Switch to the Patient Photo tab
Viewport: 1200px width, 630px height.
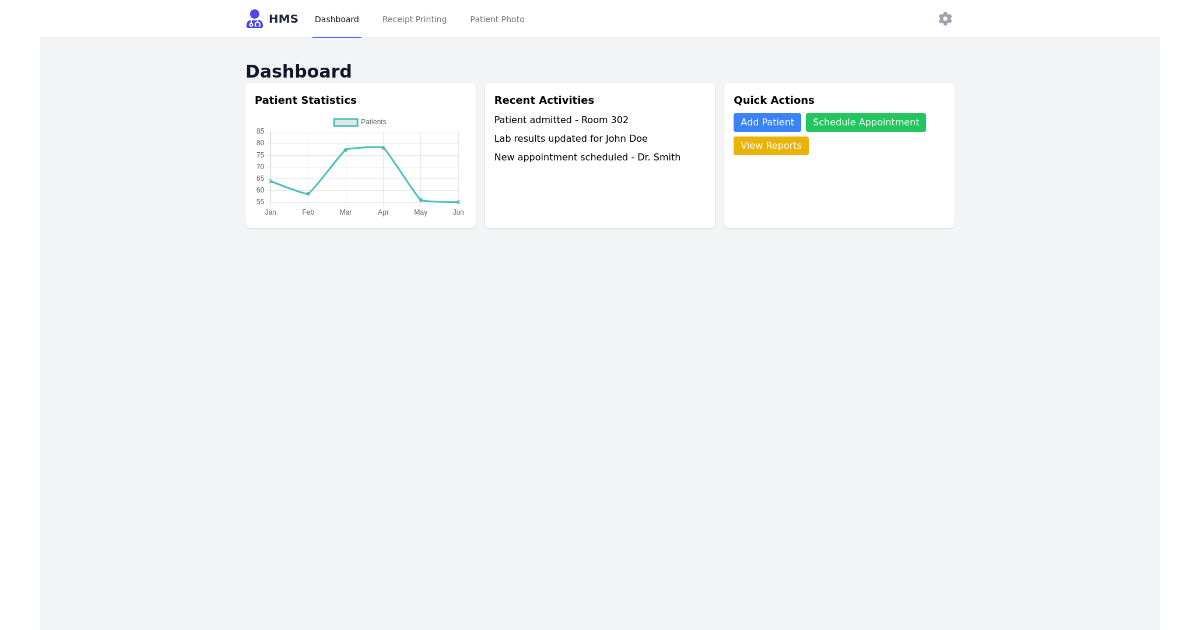coord(497,18)
